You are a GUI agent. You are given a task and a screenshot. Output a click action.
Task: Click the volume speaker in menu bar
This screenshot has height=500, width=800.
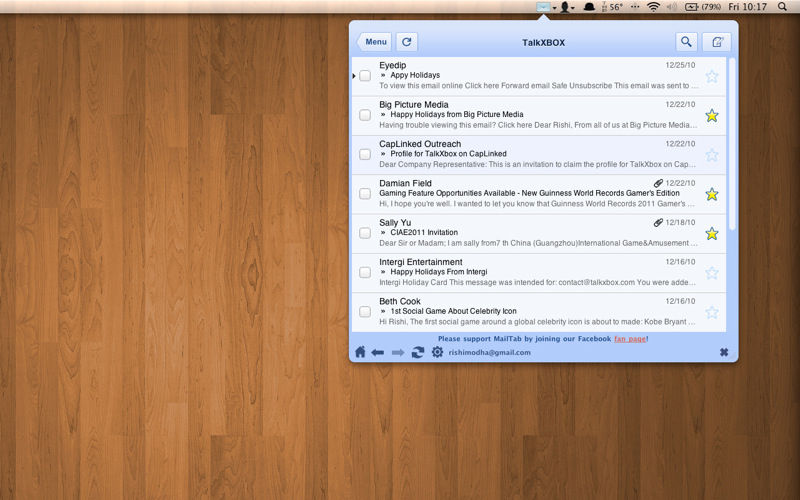pyautogui.click(x=672, y=7)
